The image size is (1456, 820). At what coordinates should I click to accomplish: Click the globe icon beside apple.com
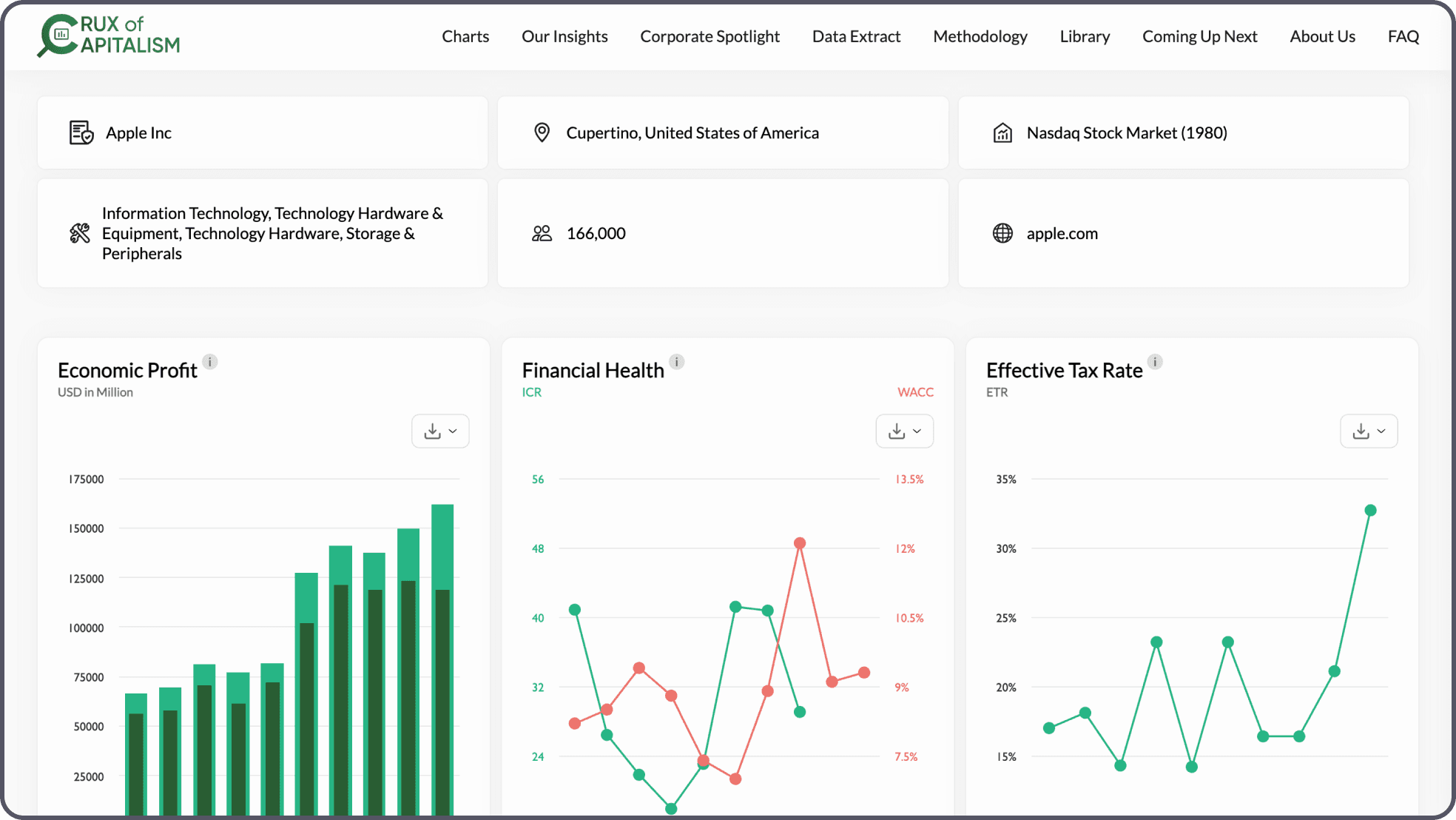1002,233
